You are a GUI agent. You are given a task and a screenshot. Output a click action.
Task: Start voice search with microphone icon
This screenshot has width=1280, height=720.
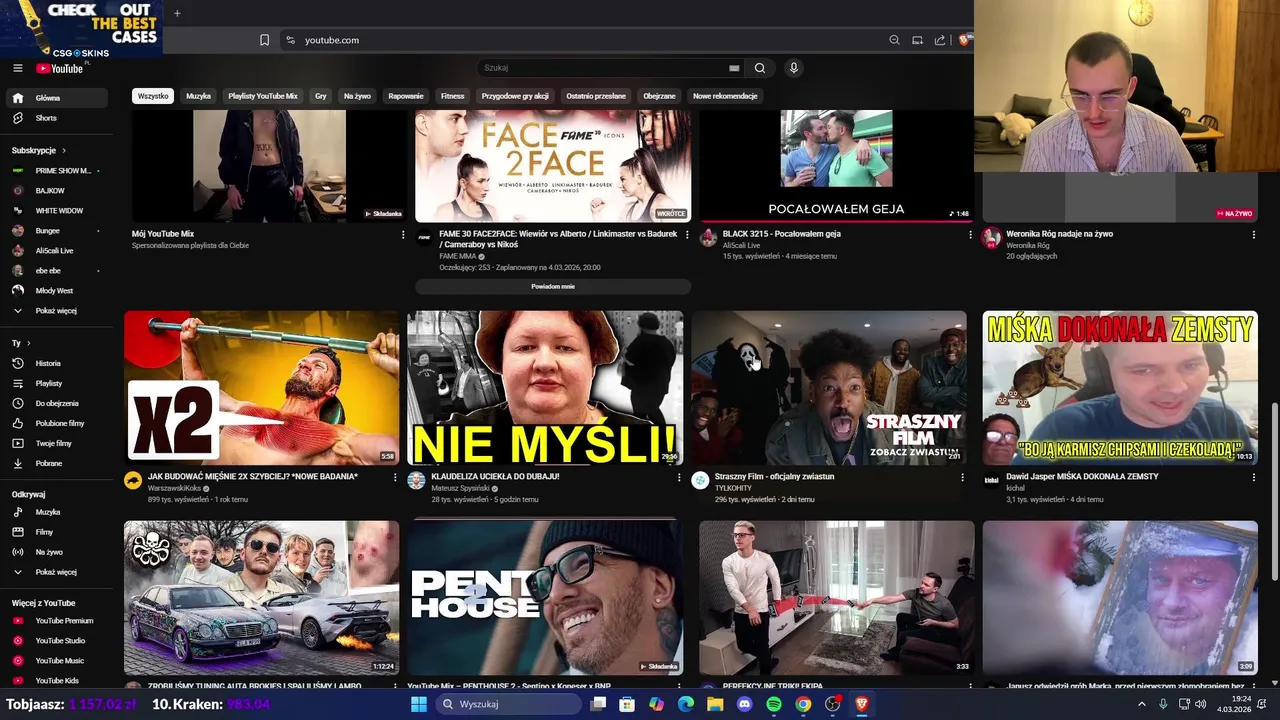coord(793,68)
